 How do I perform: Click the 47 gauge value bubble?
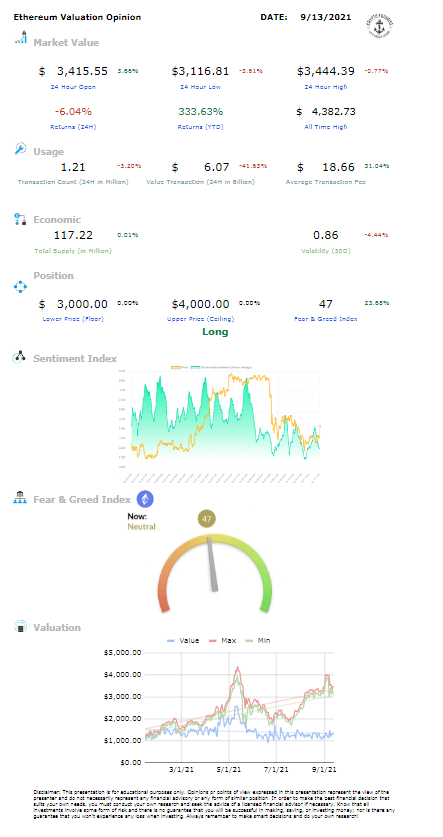point(207,518)
